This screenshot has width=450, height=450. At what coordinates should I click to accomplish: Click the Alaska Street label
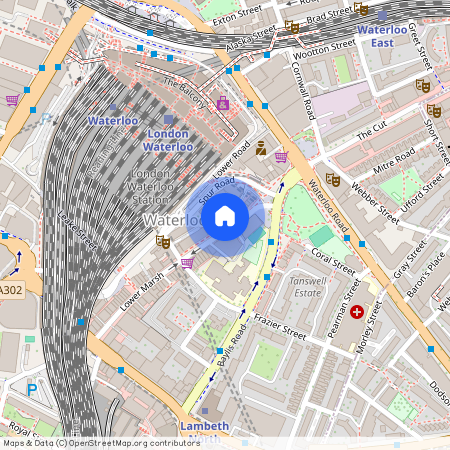252,38
